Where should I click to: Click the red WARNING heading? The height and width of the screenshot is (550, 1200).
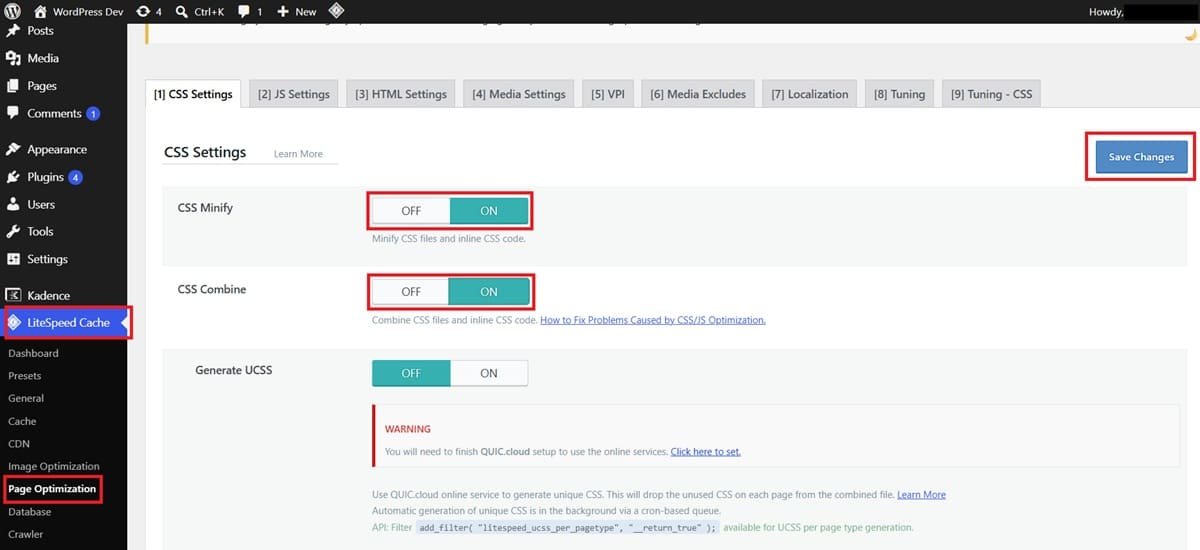tap(407, 428)
